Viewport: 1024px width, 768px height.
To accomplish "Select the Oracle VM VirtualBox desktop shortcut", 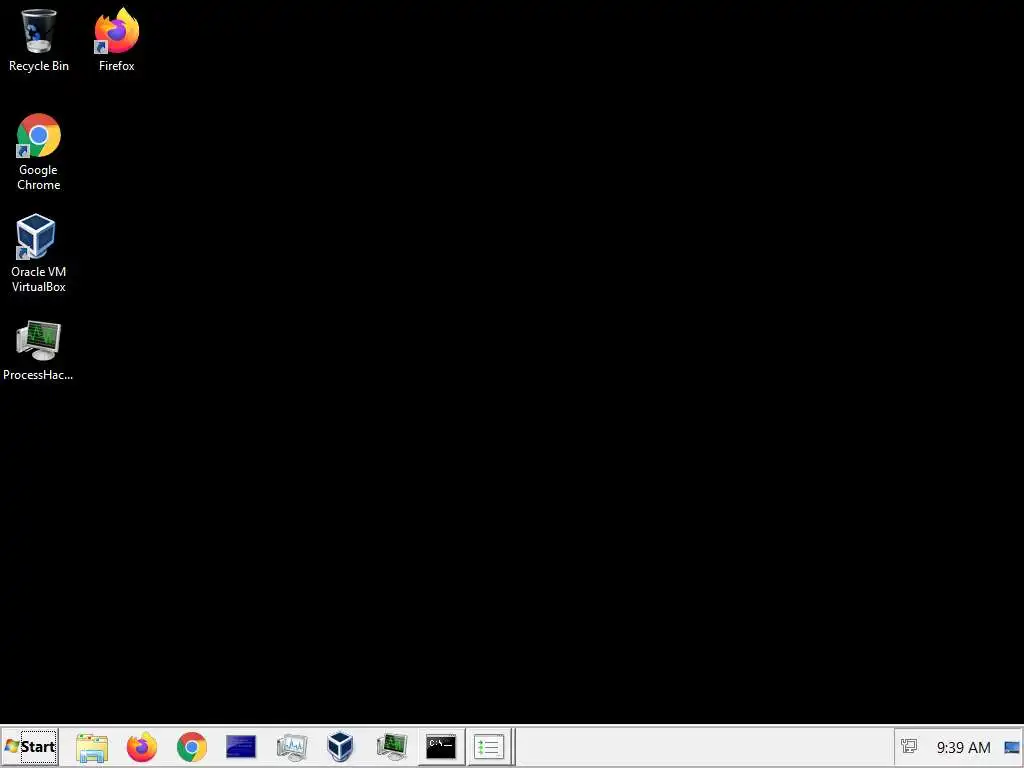I will click(x=39, y=253).
